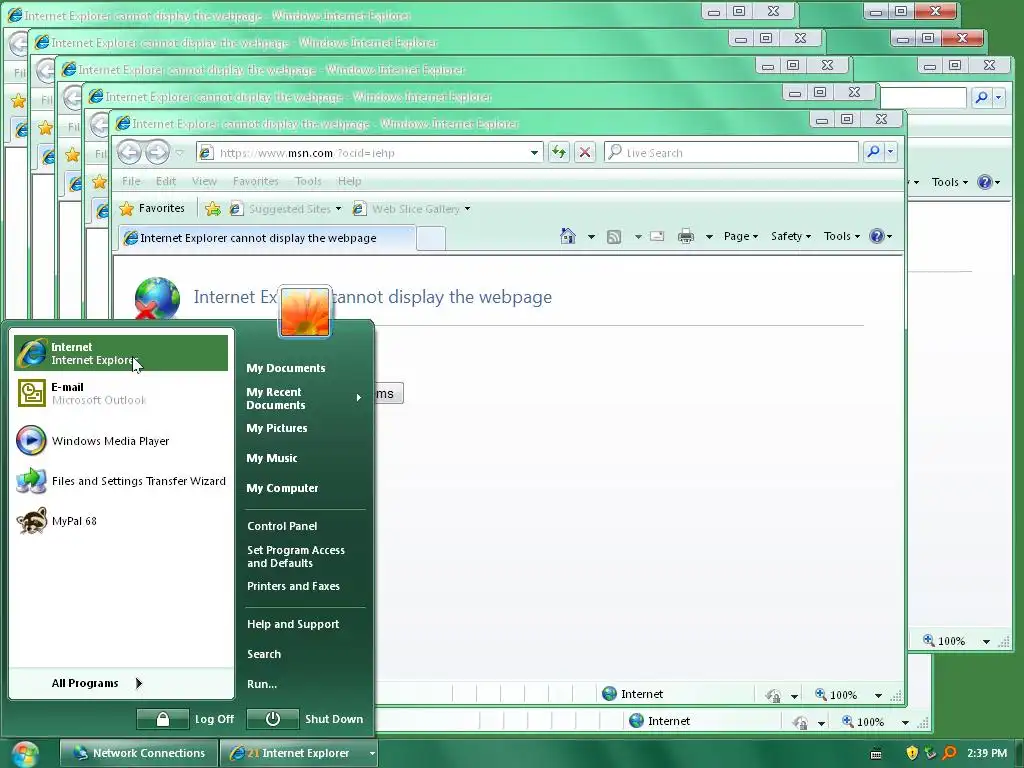
Task: Open My Music folder
Action: pyautogui.click(x=272, y=458)
